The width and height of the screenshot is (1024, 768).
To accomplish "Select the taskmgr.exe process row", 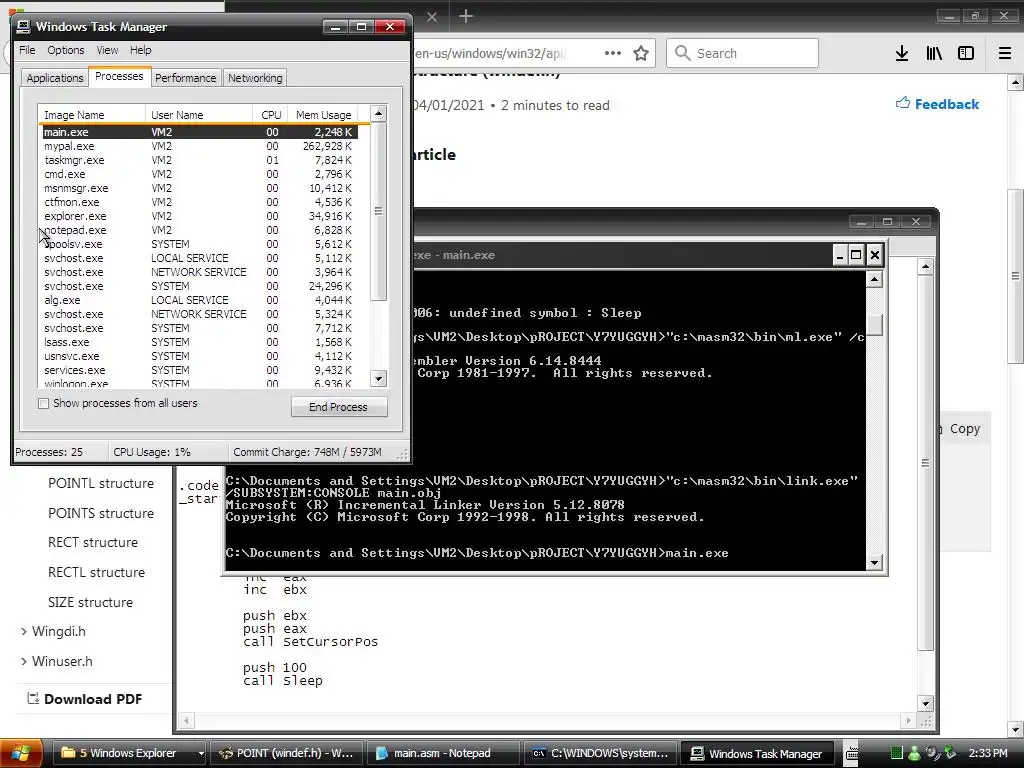I will point(200,160).
